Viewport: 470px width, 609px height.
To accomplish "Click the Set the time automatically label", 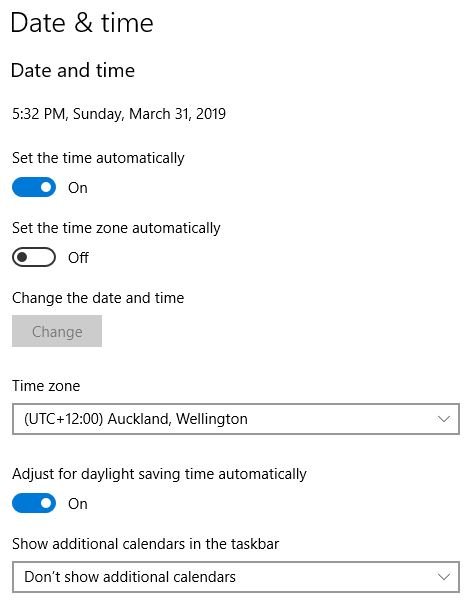I will coord(98,158).
